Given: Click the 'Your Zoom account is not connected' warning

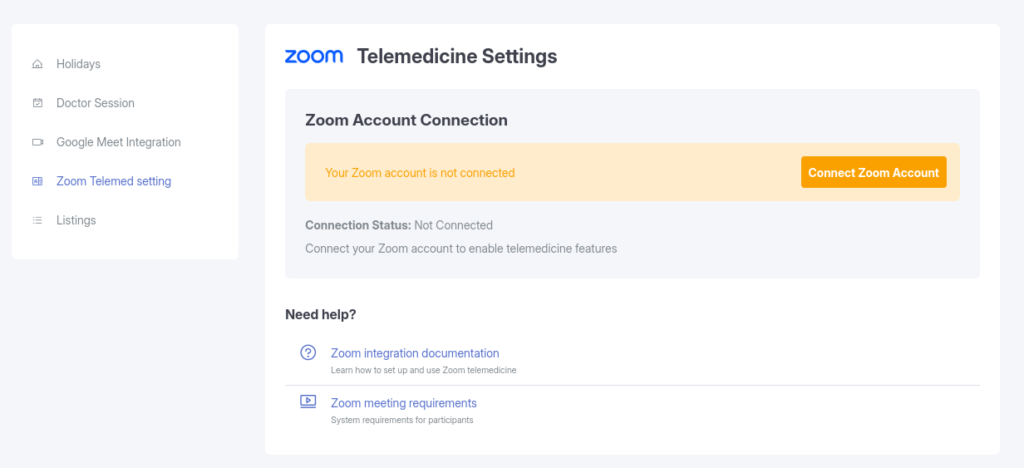Looking at the screenshot, I should click(x=420, y=173).
